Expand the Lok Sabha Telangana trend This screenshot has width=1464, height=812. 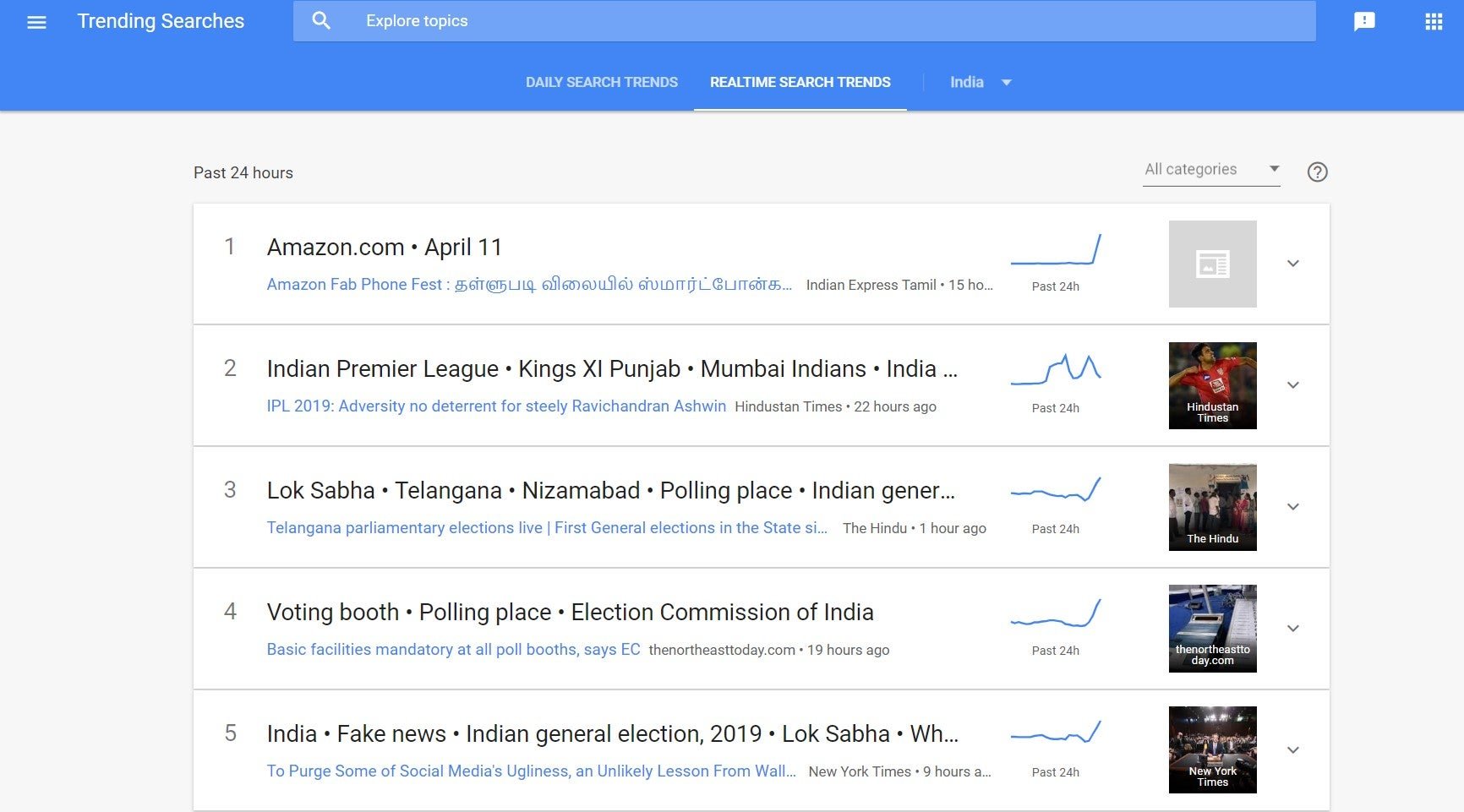(1292, 507)
